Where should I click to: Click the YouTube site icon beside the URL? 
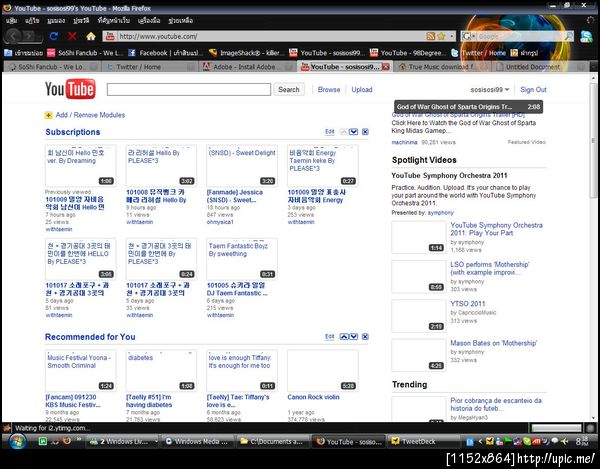coord(110,36)
